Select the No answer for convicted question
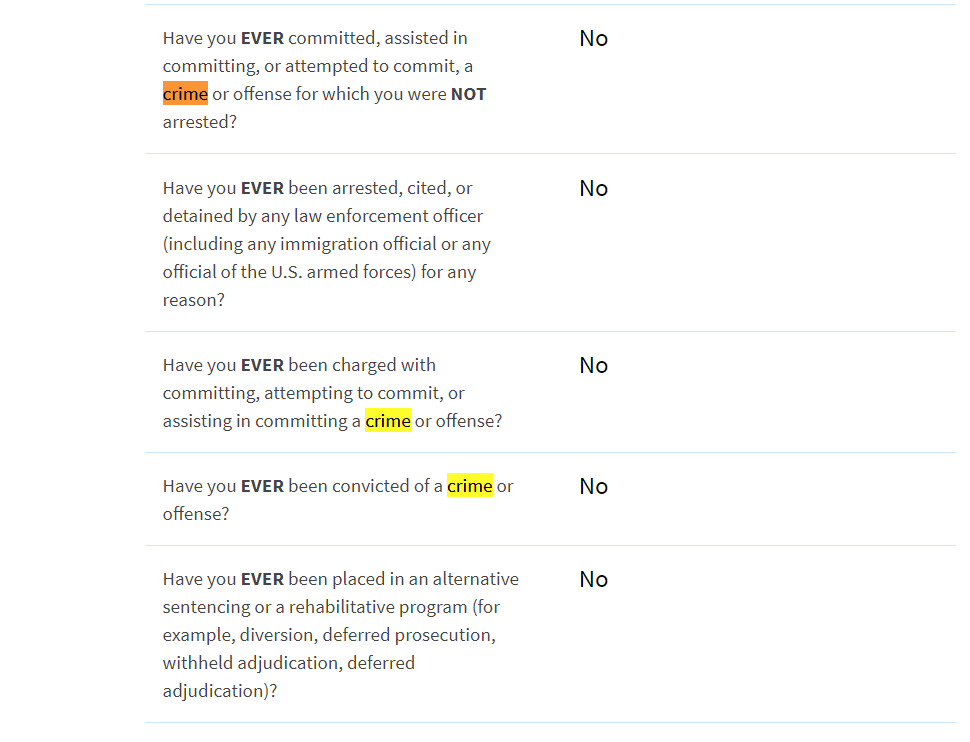 (593, 486)
